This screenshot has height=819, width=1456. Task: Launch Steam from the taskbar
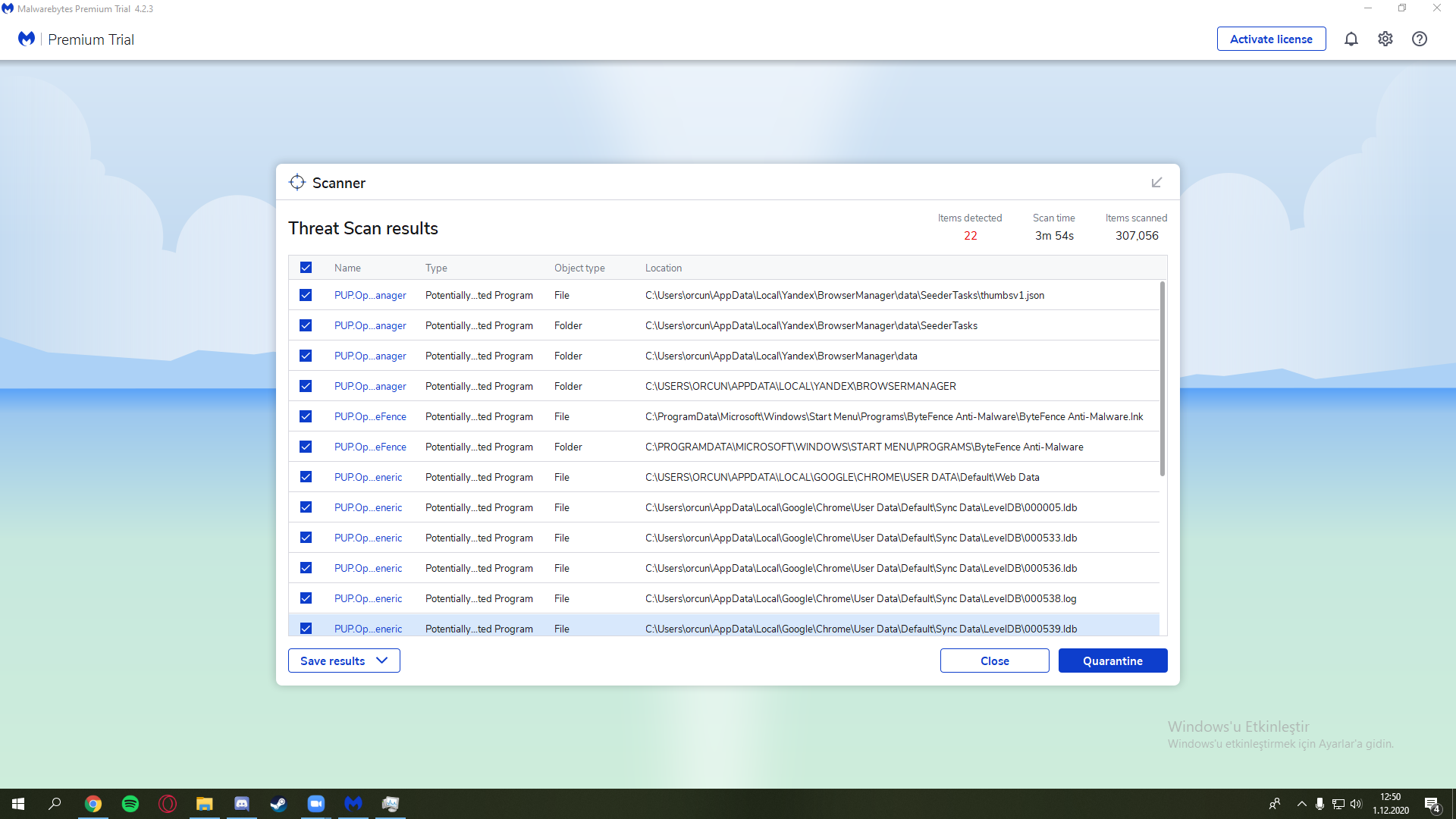pos(278,804)
